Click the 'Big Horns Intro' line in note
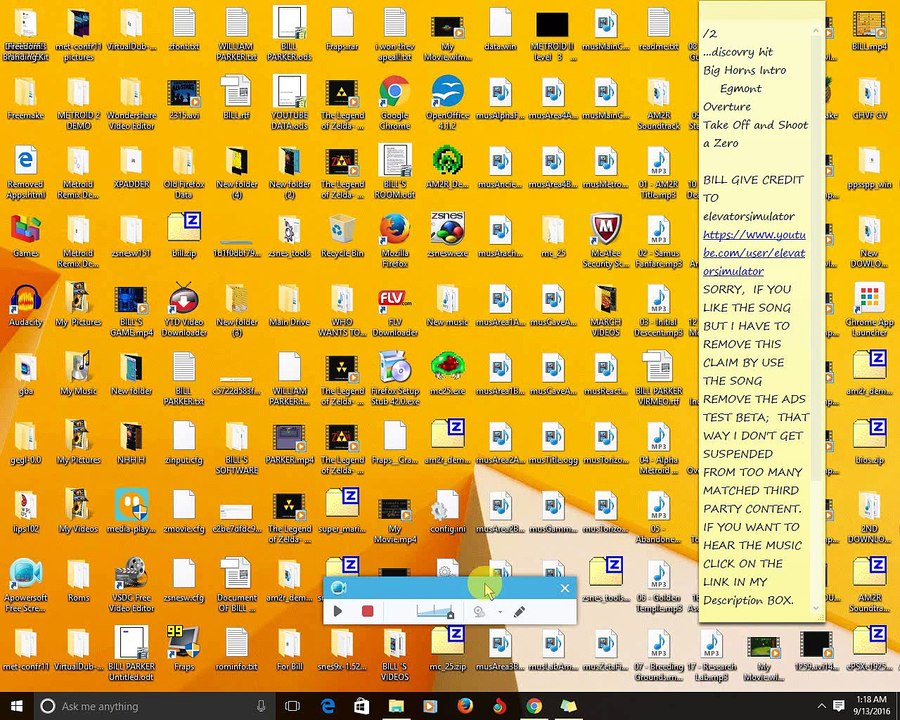Viewport: 900px width, 720px height. click(744, 70)
